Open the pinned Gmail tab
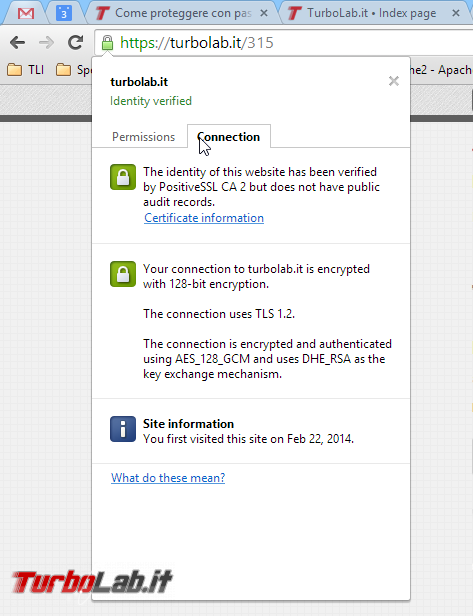 26,13
